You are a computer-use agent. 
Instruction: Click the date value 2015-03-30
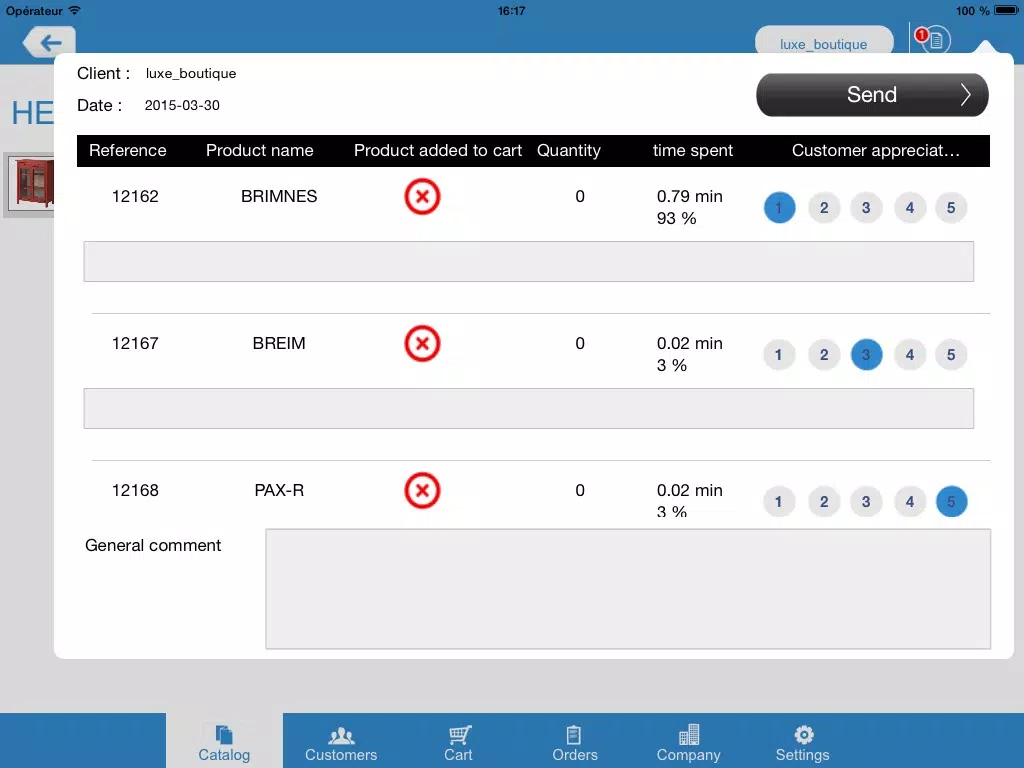[x=182, y=105]
